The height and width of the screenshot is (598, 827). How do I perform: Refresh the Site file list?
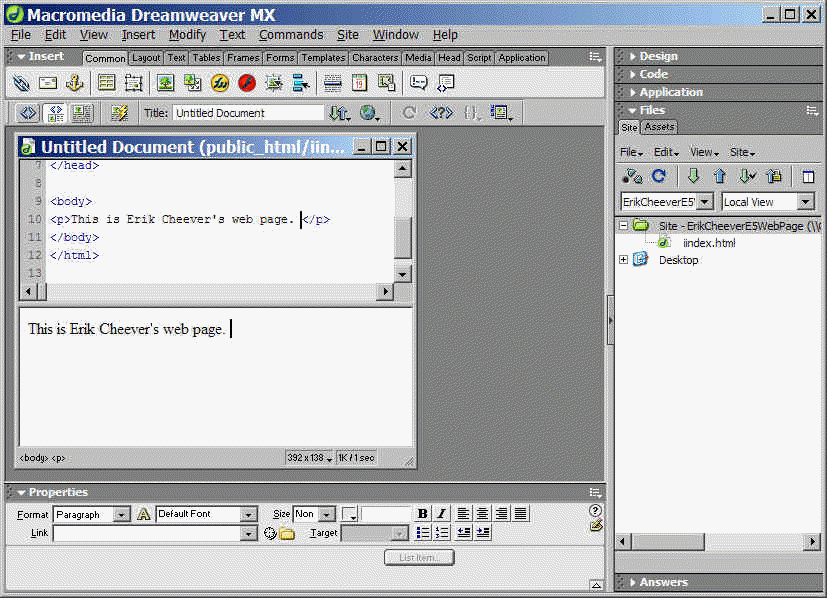(x=659, y=176)
